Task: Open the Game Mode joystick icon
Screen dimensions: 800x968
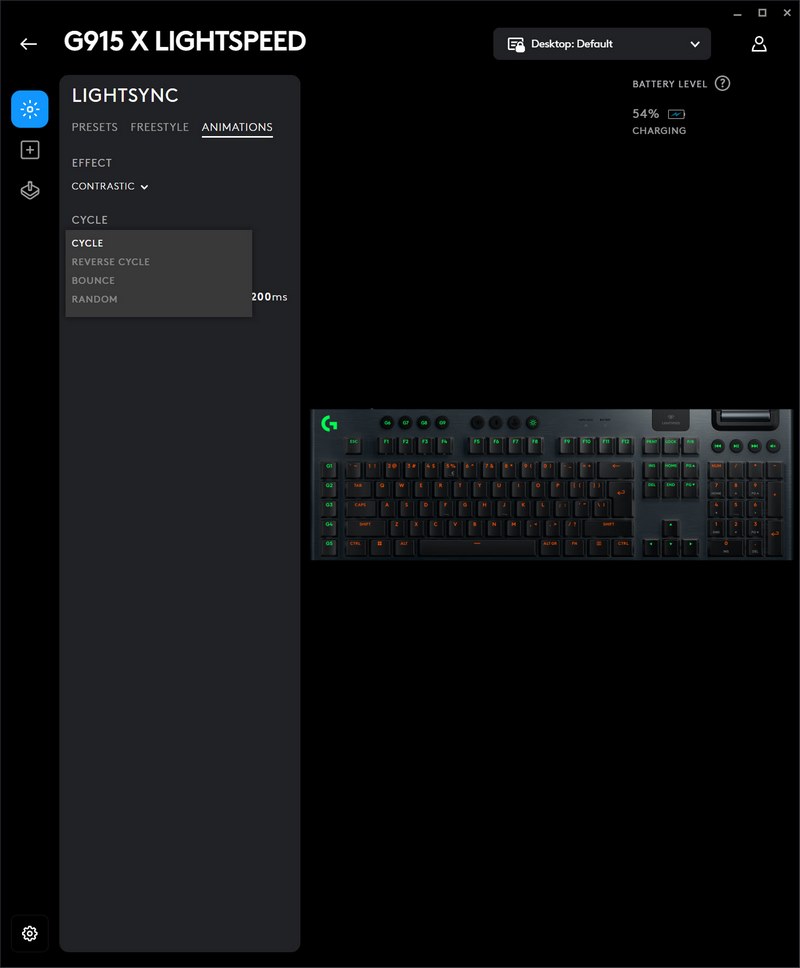Action: click(29, 191)
